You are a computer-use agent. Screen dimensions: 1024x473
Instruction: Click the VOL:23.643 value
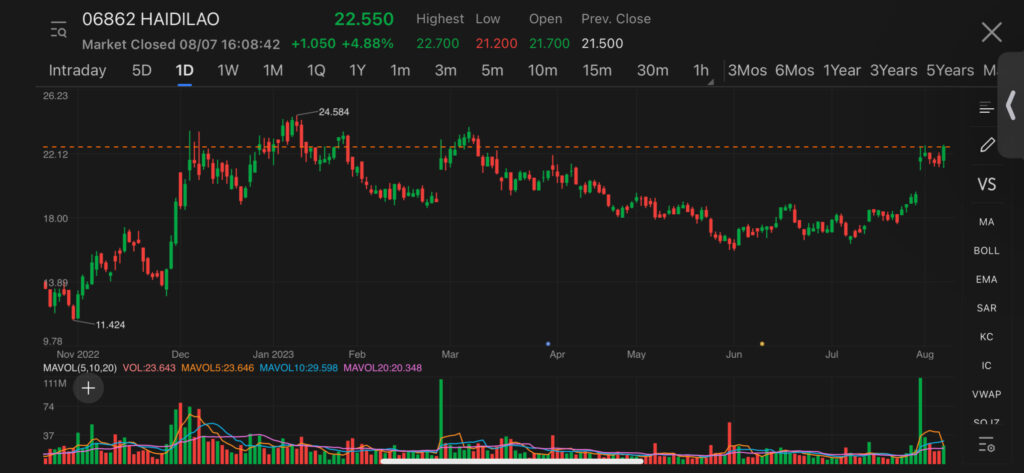pyautogui.click(x=149, y=368)
